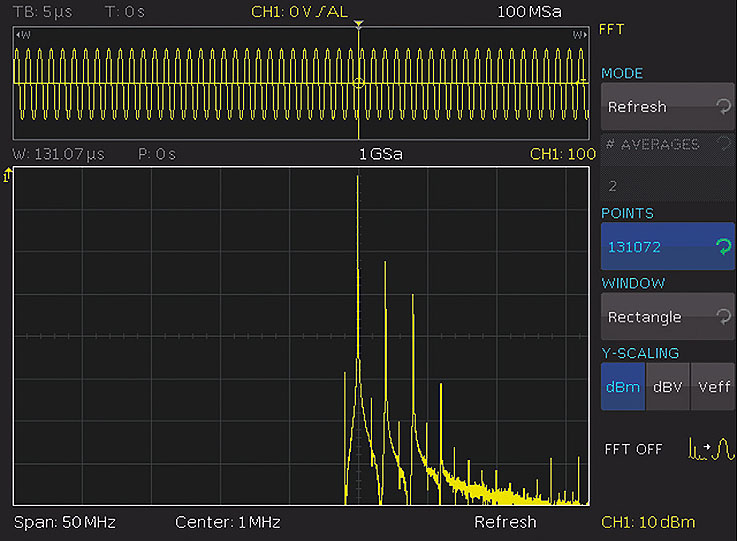Screen dimensions: 738x541
Task: Open the WINDOW Rectangle selector
Action: [667, 317]
